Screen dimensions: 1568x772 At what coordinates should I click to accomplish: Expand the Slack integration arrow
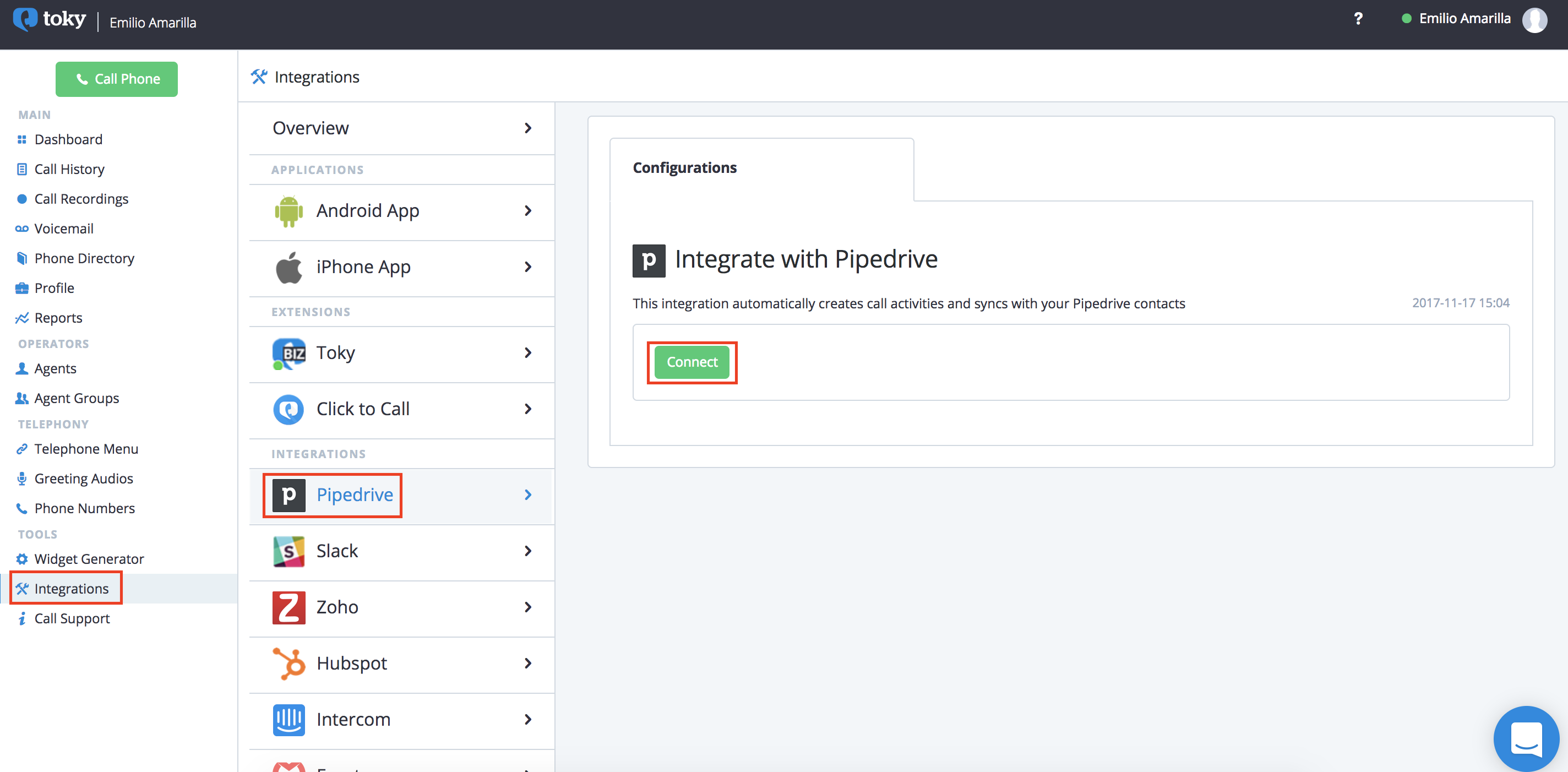tap(528, 552)
